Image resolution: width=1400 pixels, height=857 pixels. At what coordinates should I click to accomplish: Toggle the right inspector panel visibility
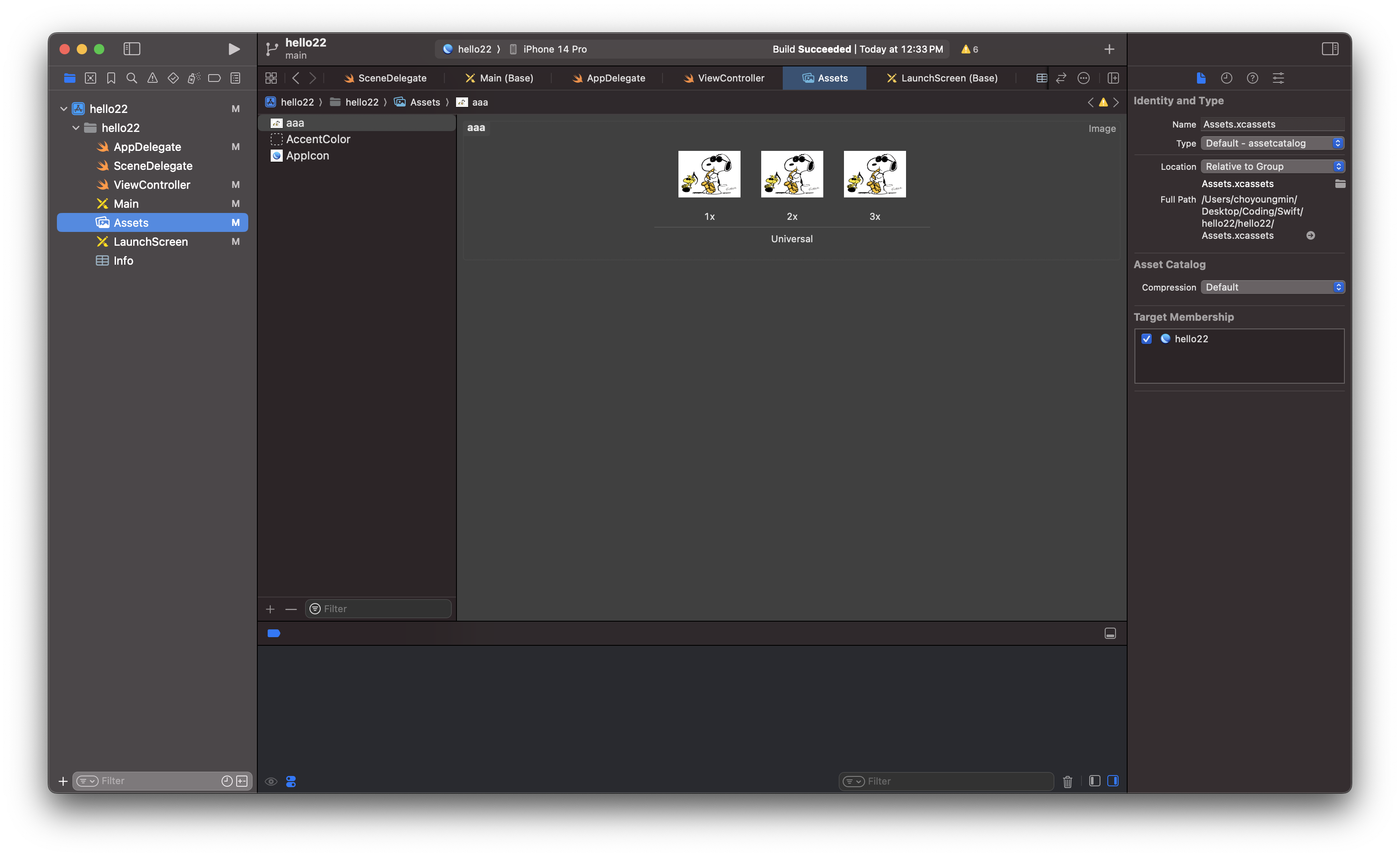pos(1330,50)
